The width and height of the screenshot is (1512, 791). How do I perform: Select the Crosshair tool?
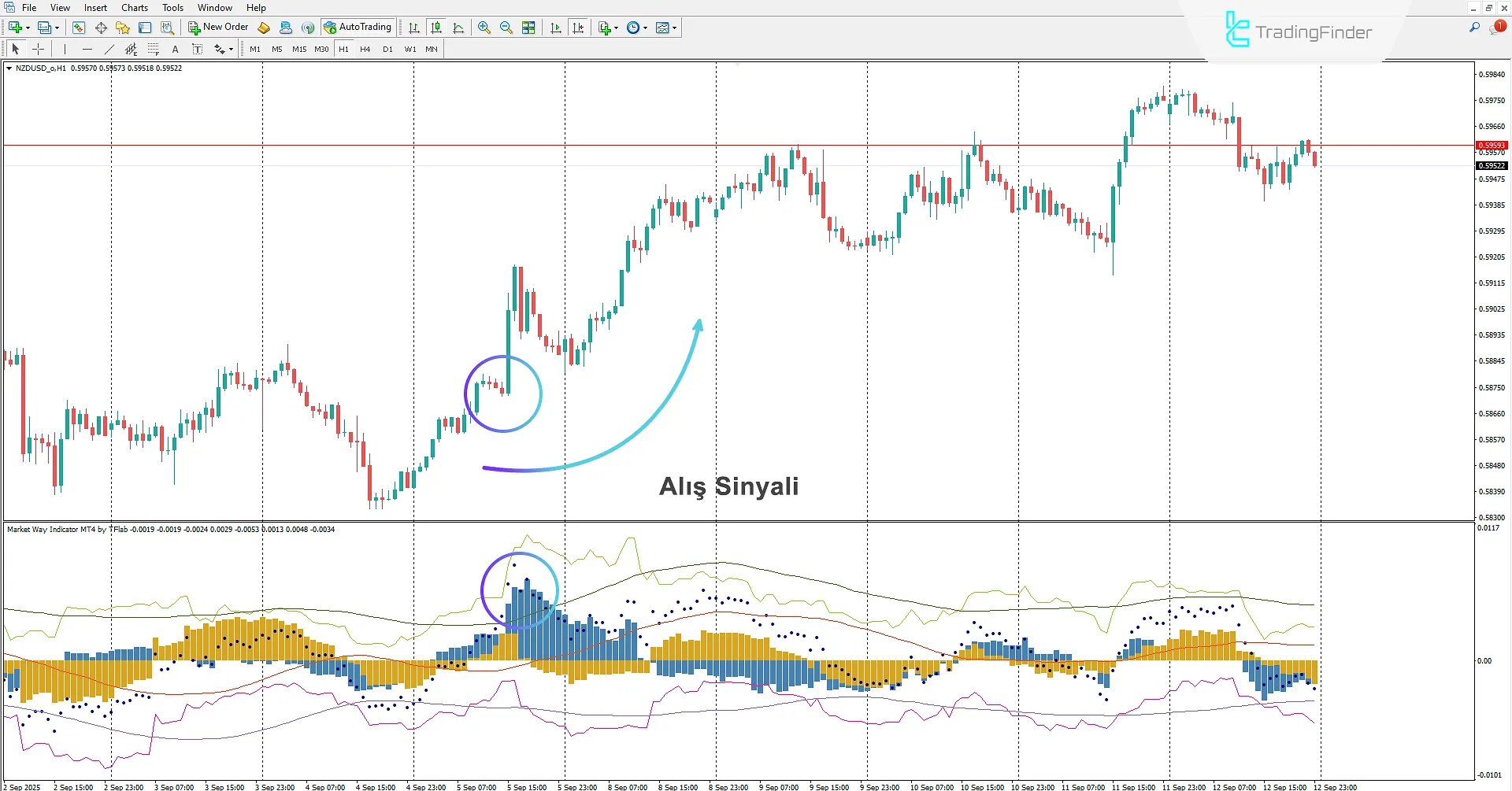point(38,48)
